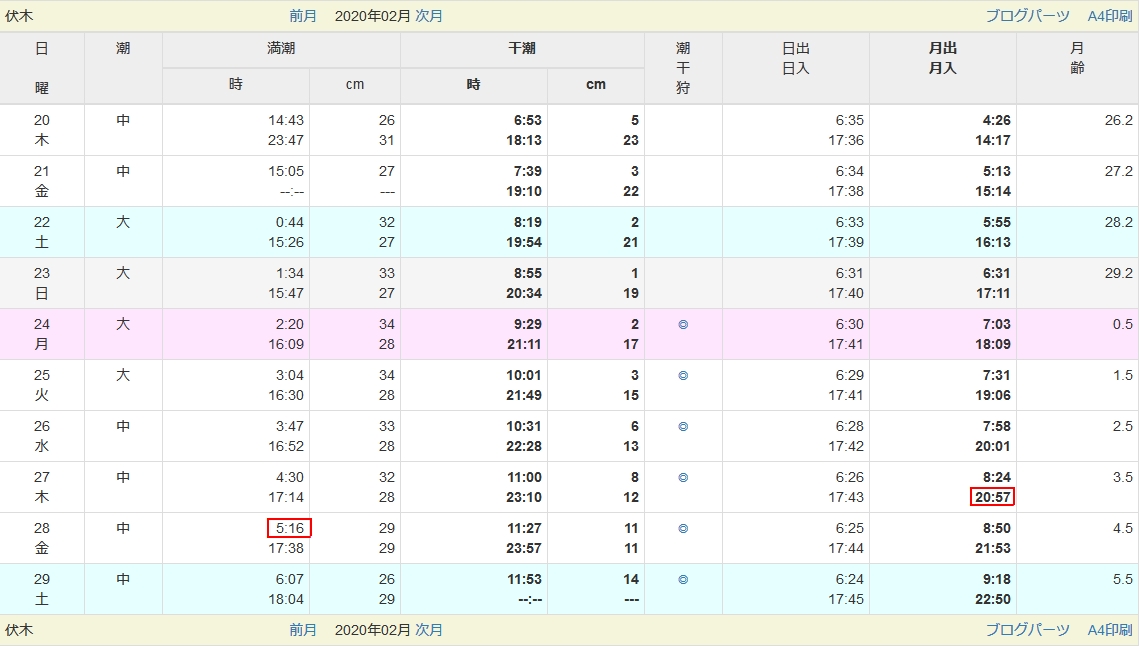Click moonrise time 5:13 on day 21
The image size is (1139, 646).
(x=997, y=171)
